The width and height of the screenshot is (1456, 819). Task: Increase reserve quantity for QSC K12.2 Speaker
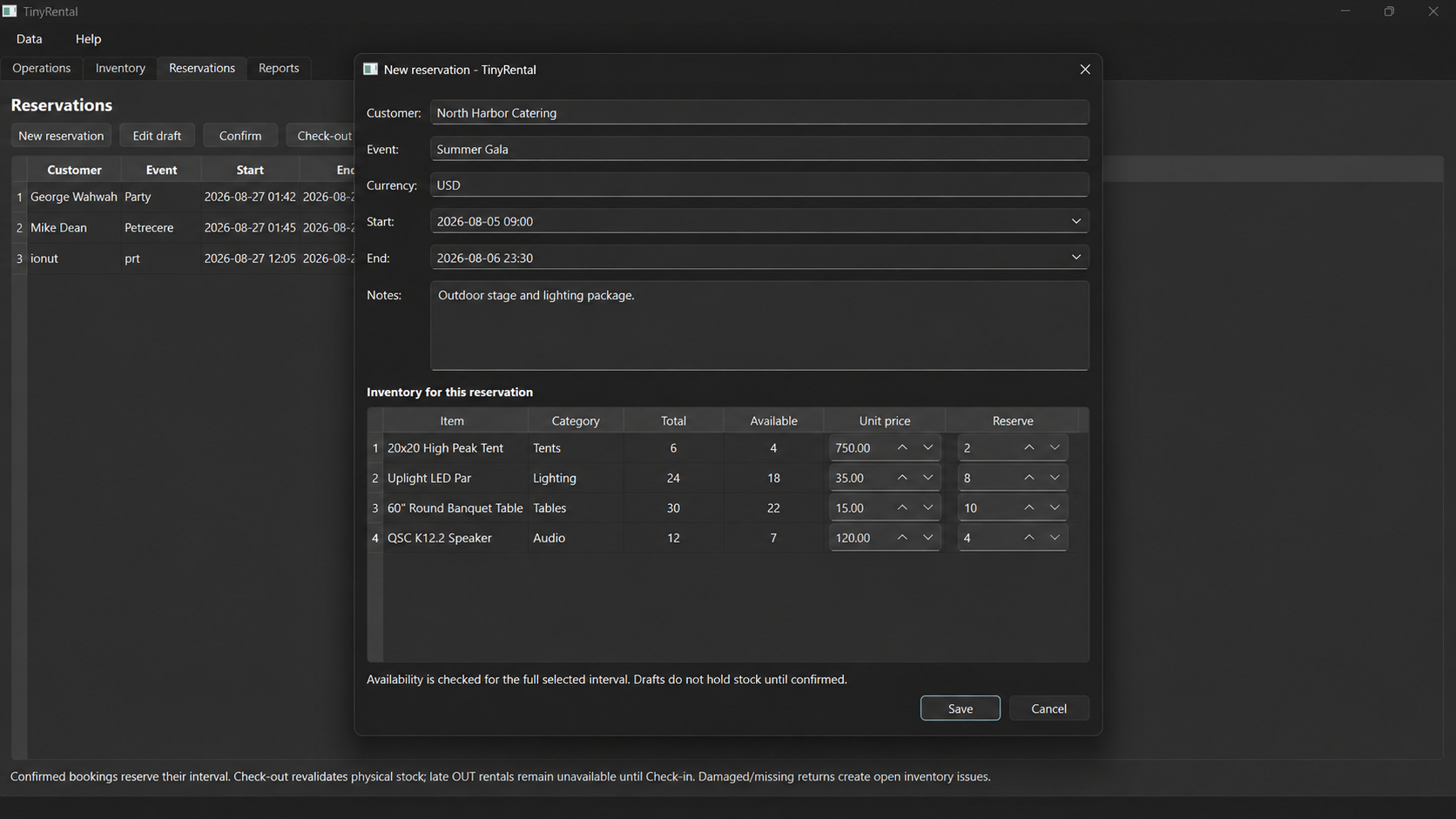1029,538
